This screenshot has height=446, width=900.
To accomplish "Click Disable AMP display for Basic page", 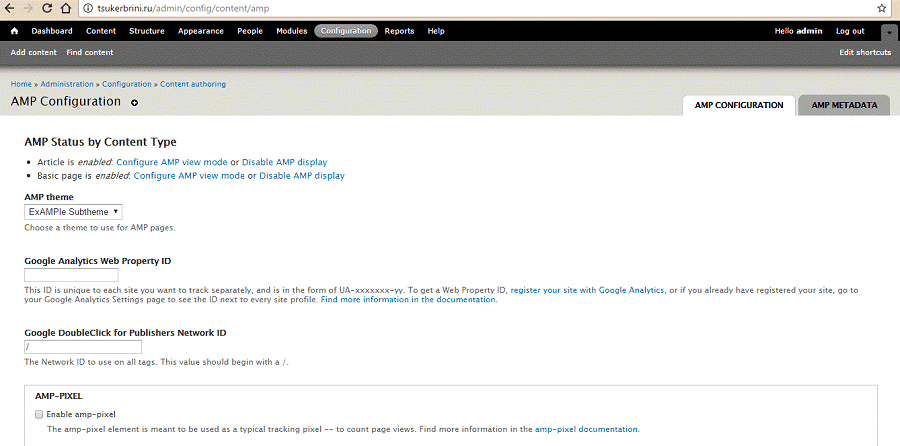I will tap(302, 176).
